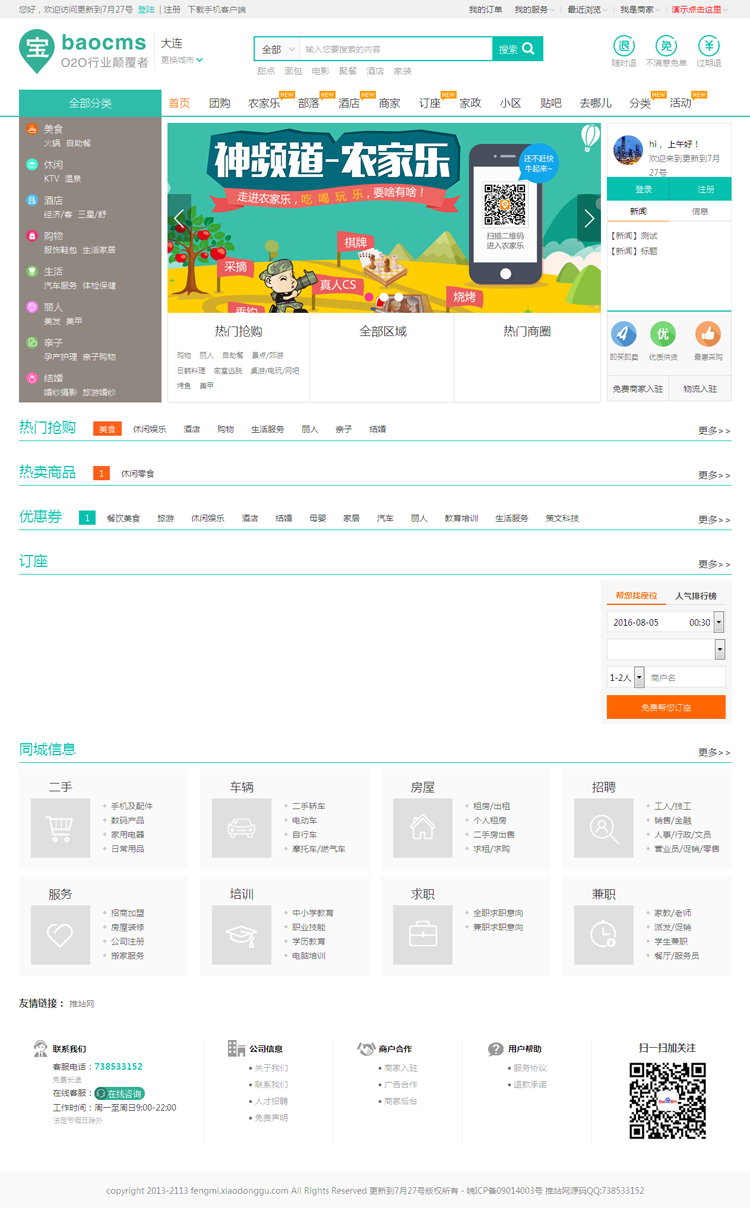Open the reservation time 00:30 dropdown
This screenshot has width=750, height=1208.
[x=719, y=622]
